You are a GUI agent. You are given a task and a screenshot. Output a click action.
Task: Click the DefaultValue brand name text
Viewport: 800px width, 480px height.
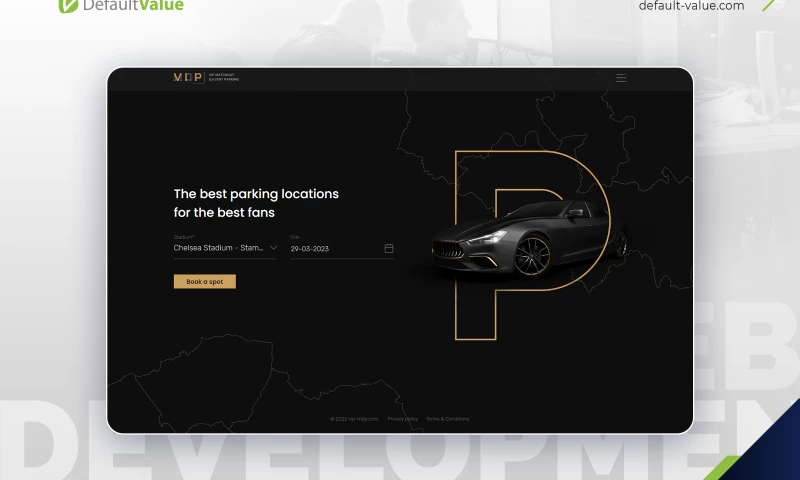click(133, 6)
